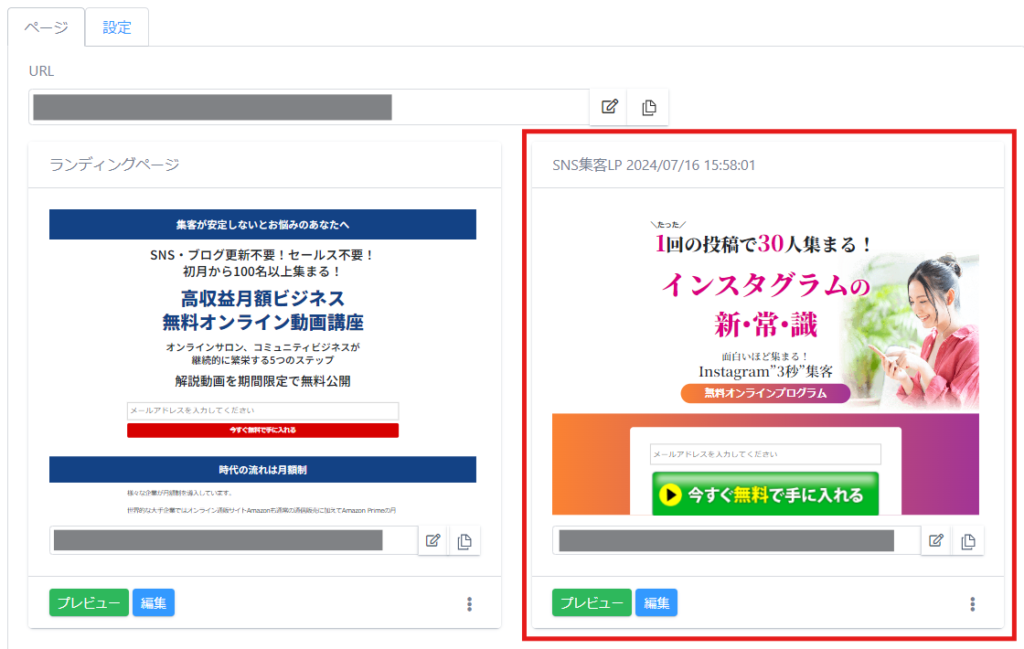
Task: Click the 編集 button for SNS集客LP
Action: pos(656,602)
